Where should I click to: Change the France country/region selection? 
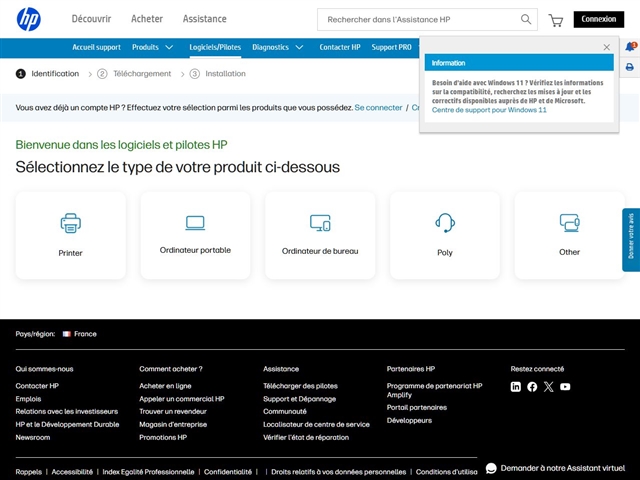(80, 334)
